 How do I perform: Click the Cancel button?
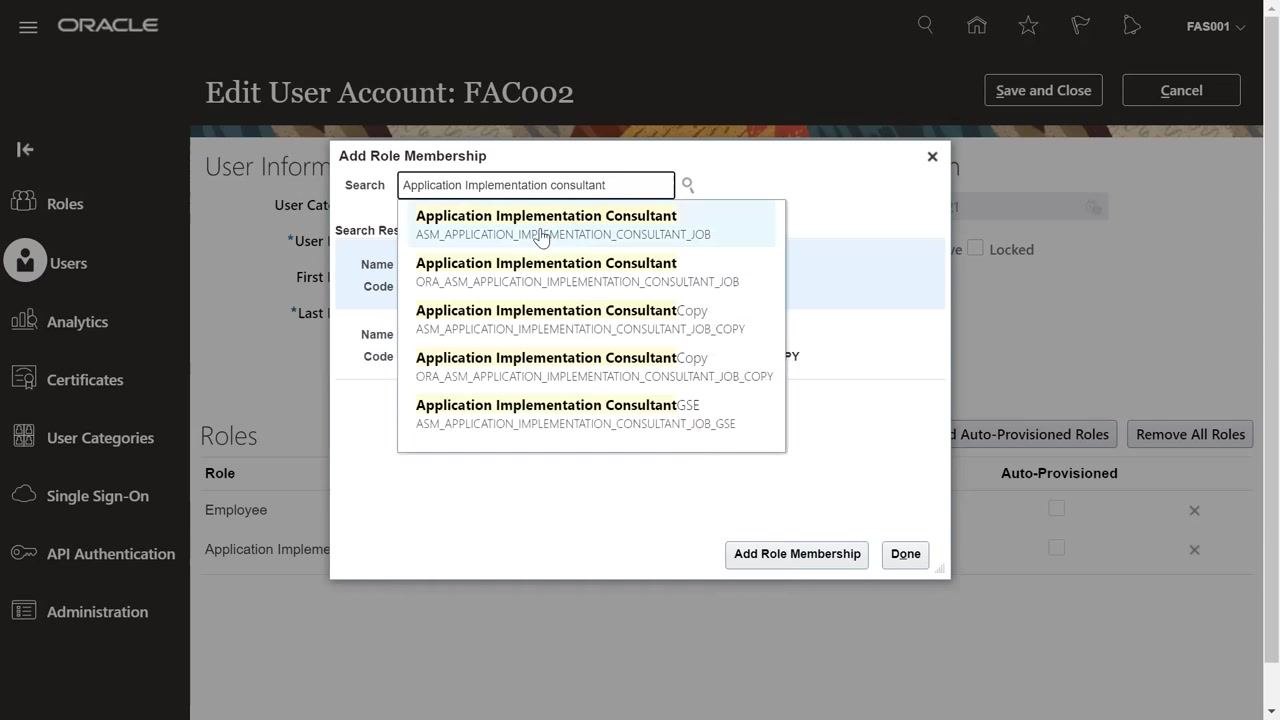pyautogui.click(x=1181, y=90)
